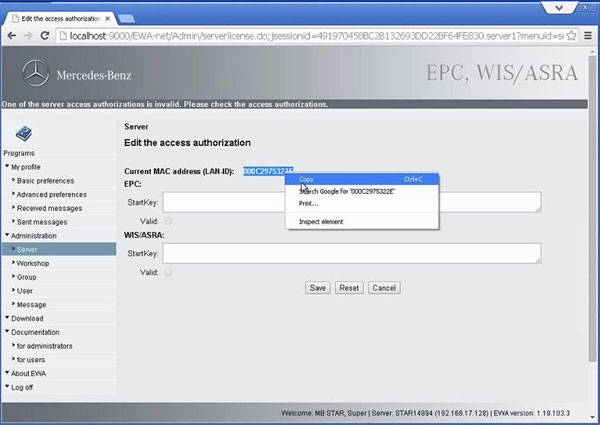The height and width of the screenshot is (425, 600).
Task: Click the vertical page scrollbar
Action: click(x=592, y=208)
